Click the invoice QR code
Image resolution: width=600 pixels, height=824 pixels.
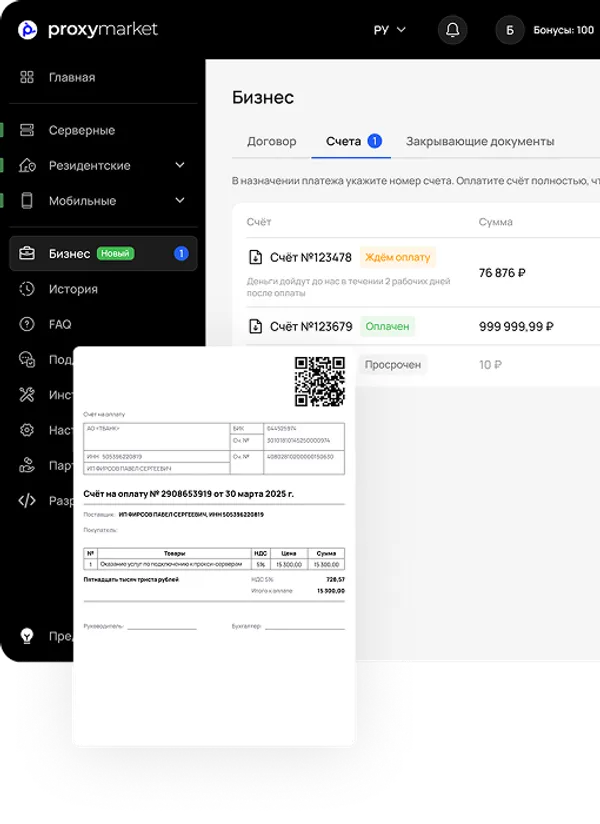point(319,381)
